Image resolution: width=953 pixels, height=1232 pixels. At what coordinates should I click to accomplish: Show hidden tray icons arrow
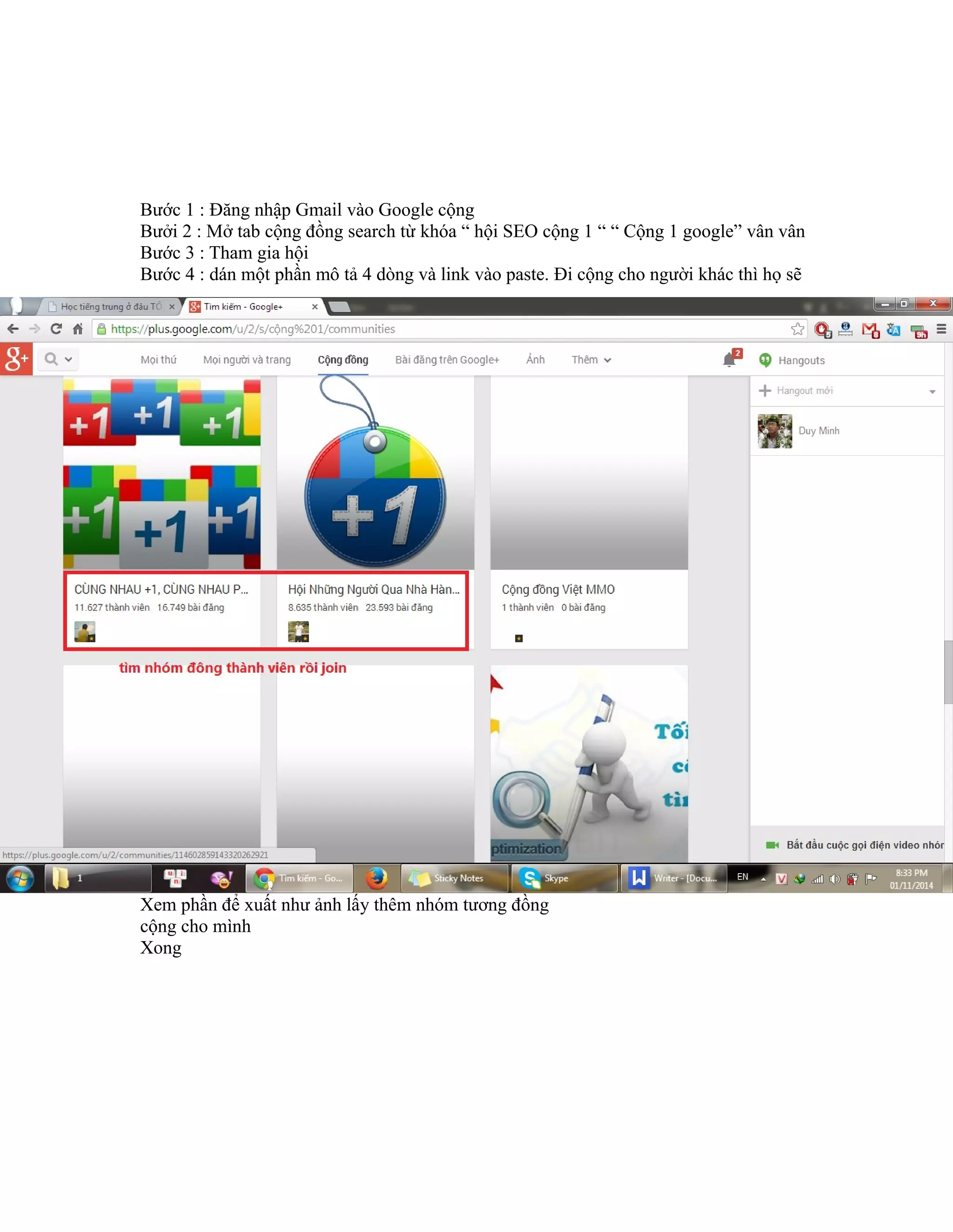pyautogui.click(x=764, y=879)
